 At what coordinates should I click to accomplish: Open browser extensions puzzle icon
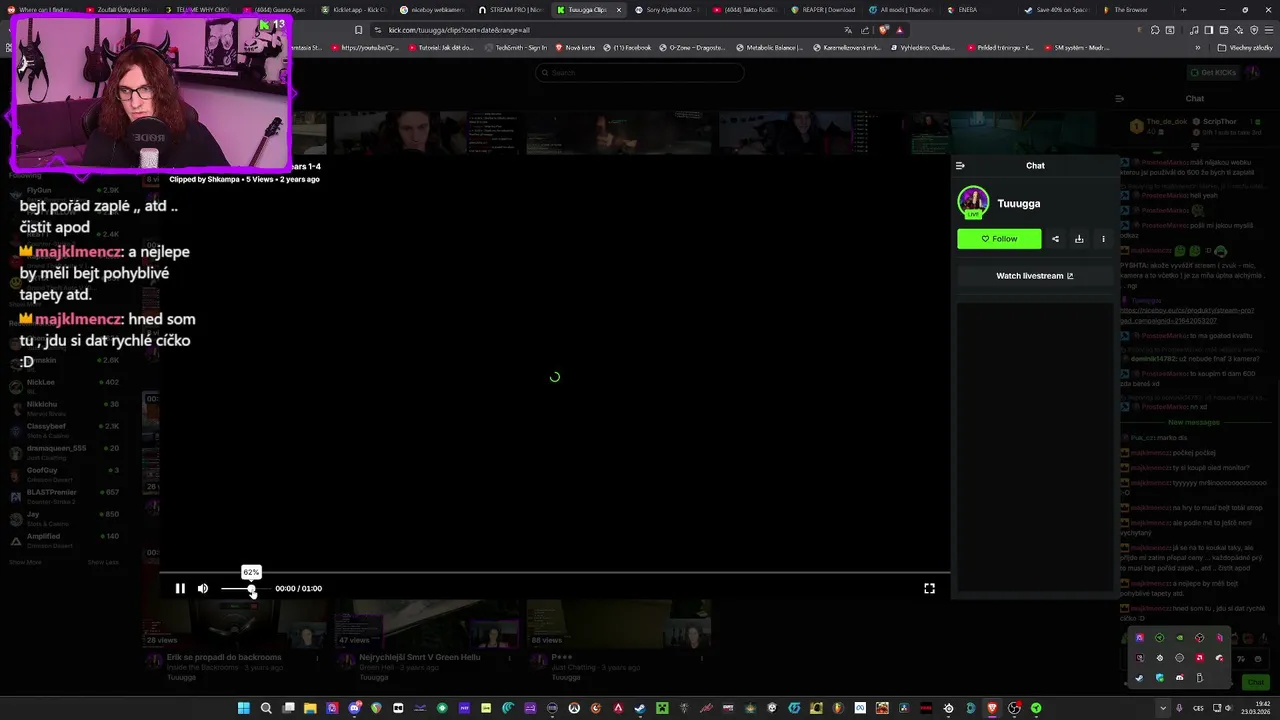(x=1155, y=30)
